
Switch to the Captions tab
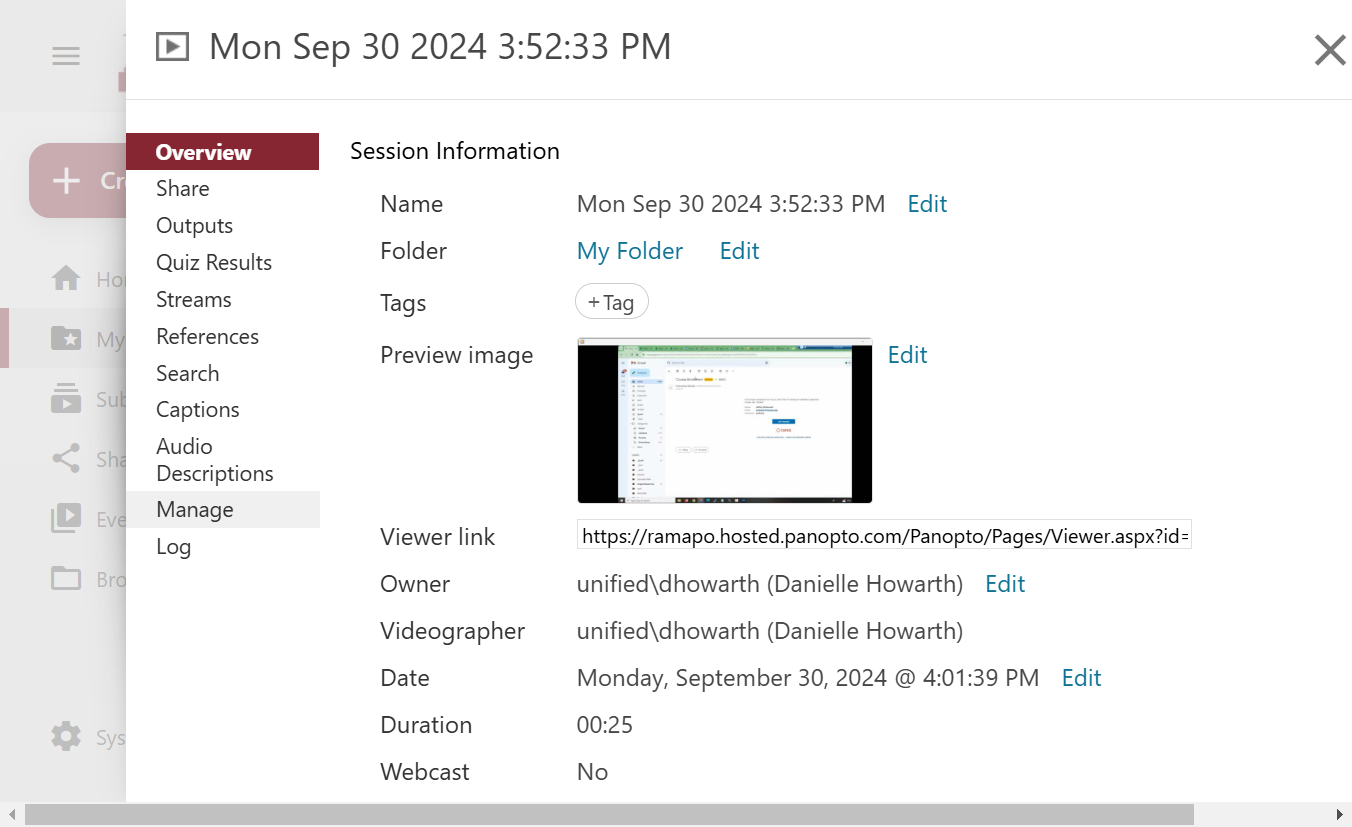pos(197,410)
